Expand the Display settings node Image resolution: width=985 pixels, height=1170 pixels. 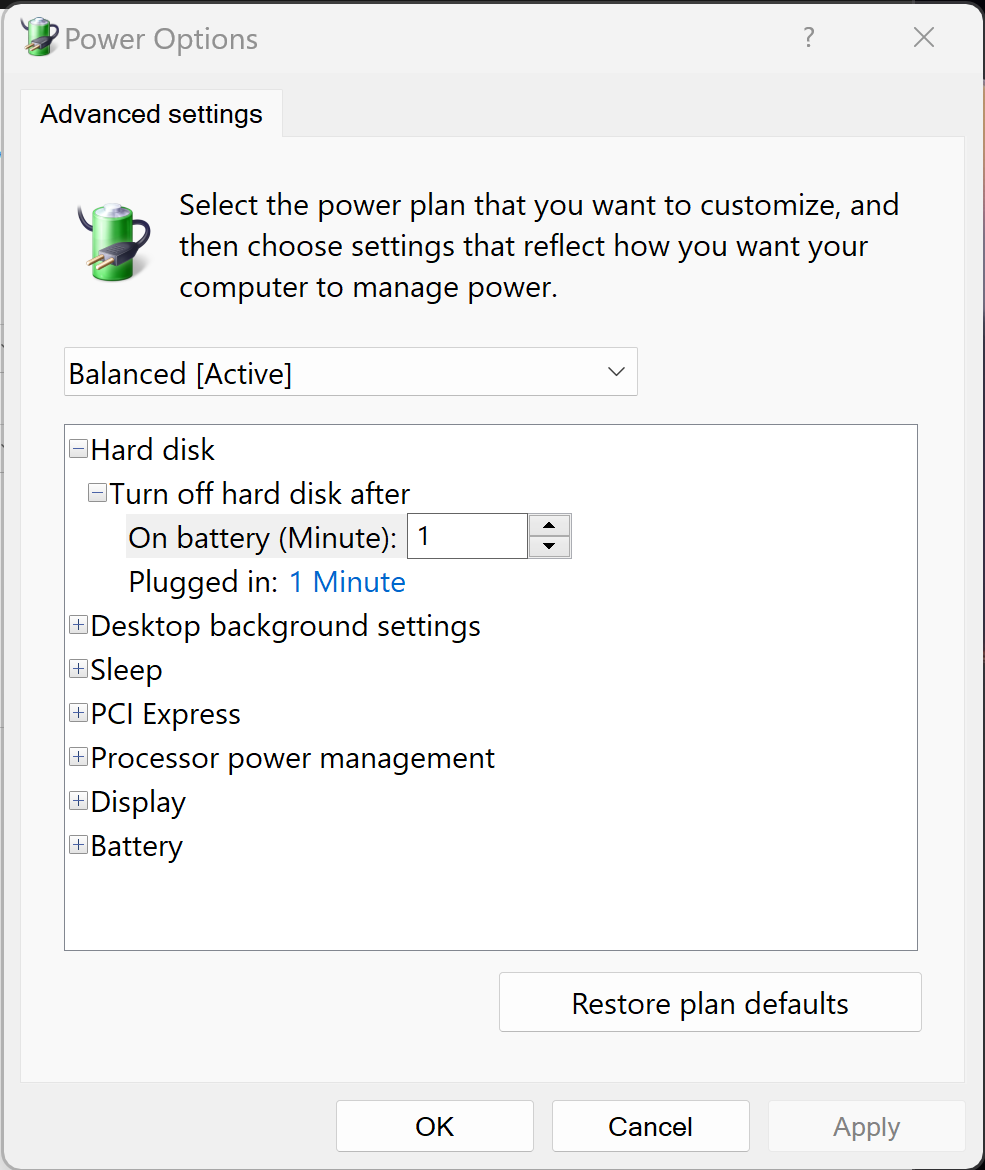[x=78, y=802]
